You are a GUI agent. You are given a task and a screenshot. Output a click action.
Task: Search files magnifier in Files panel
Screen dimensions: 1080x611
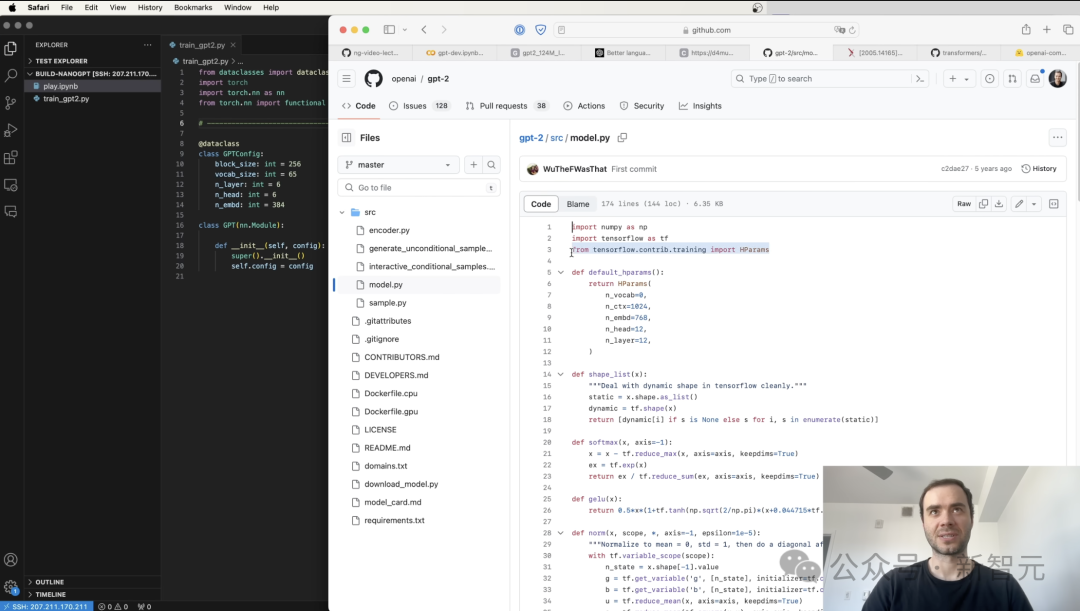coord(491,165)
